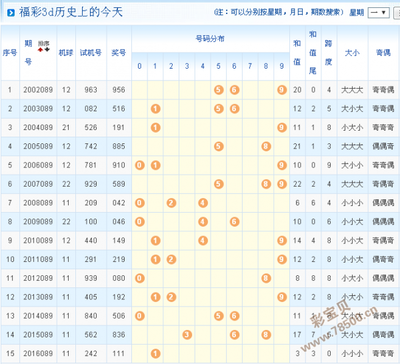This screenshot has width=400, height=364.
Task: Click 偶偶奇 in row 2005089
Action: [383, 146]
